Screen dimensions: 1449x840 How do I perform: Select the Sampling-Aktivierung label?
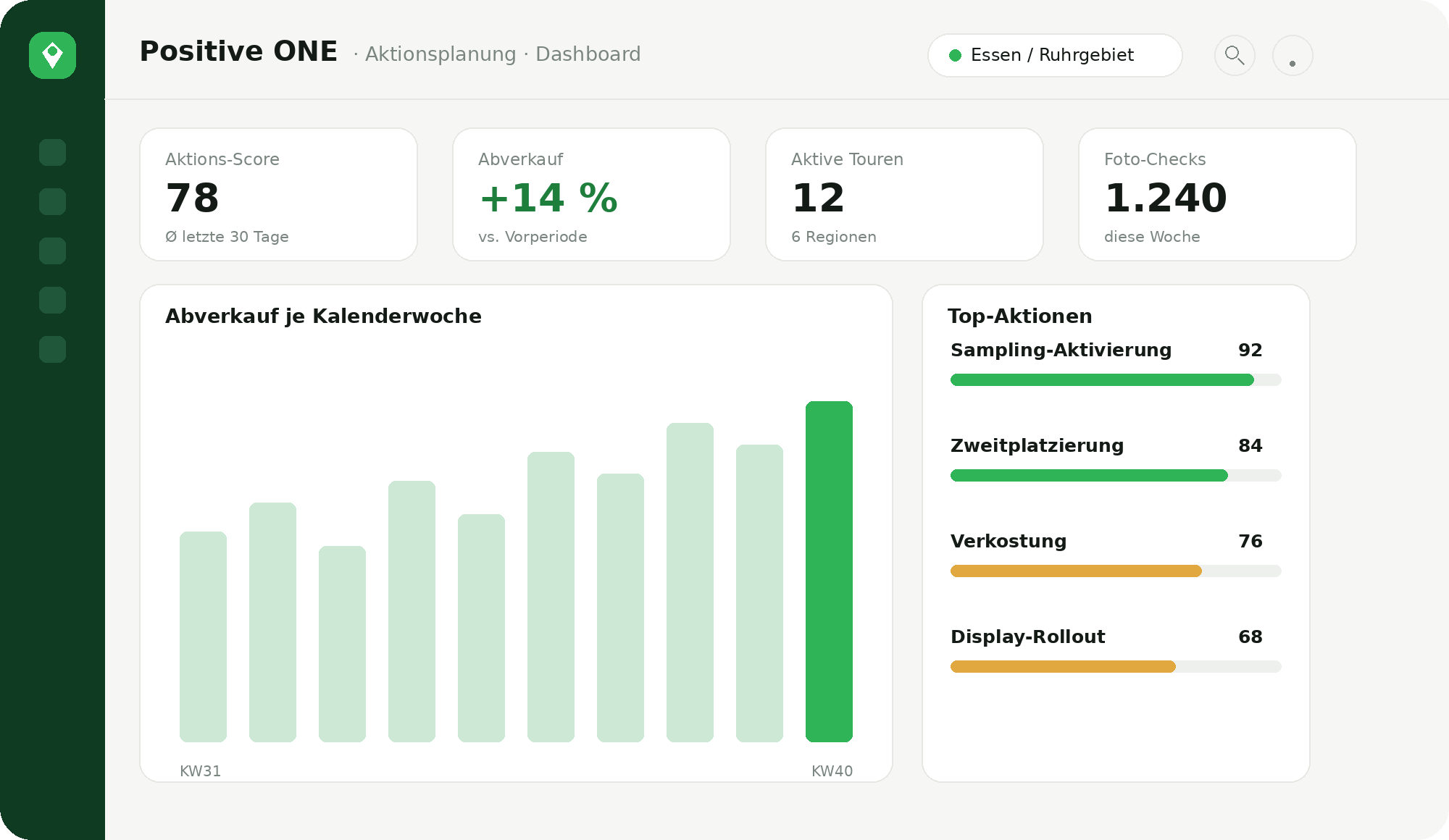coord(1061,350)
